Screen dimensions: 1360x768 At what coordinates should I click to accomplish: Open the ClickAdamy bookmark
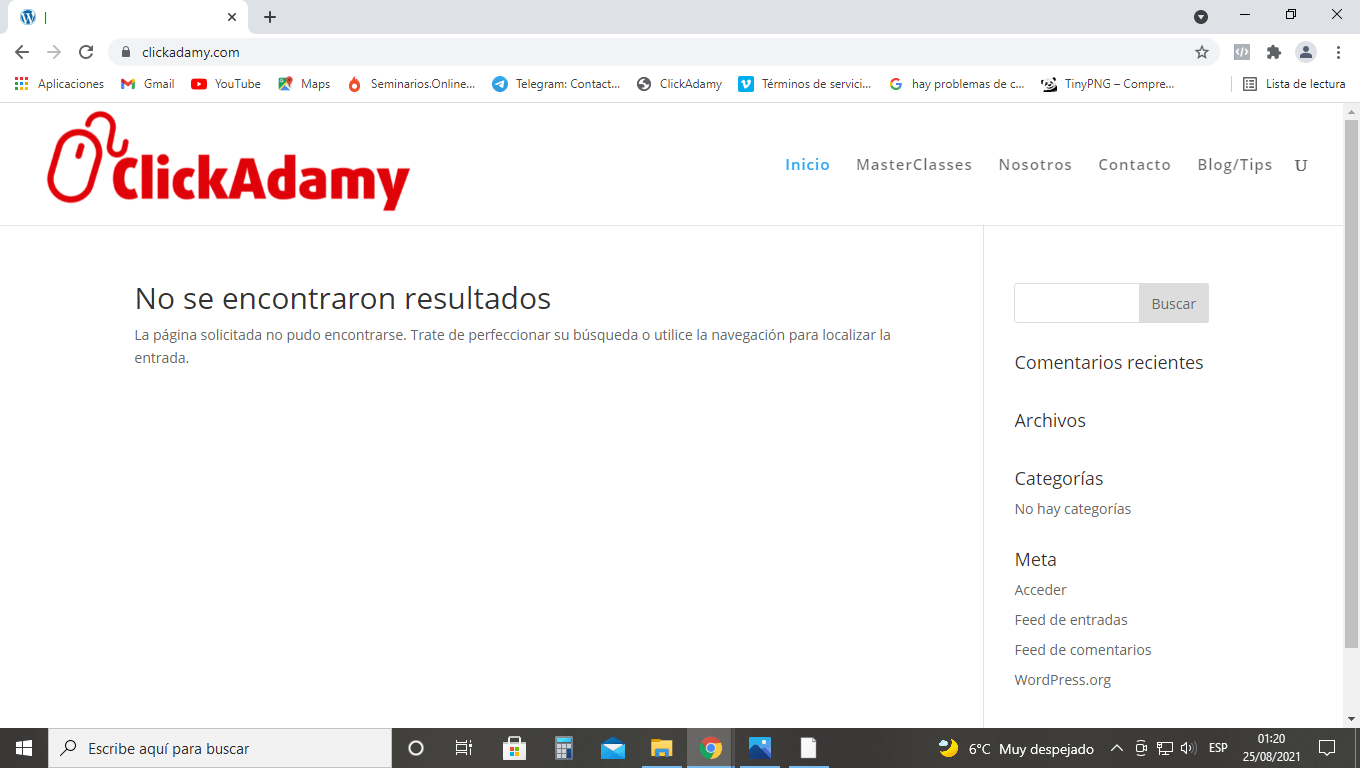tap(679, 84)
